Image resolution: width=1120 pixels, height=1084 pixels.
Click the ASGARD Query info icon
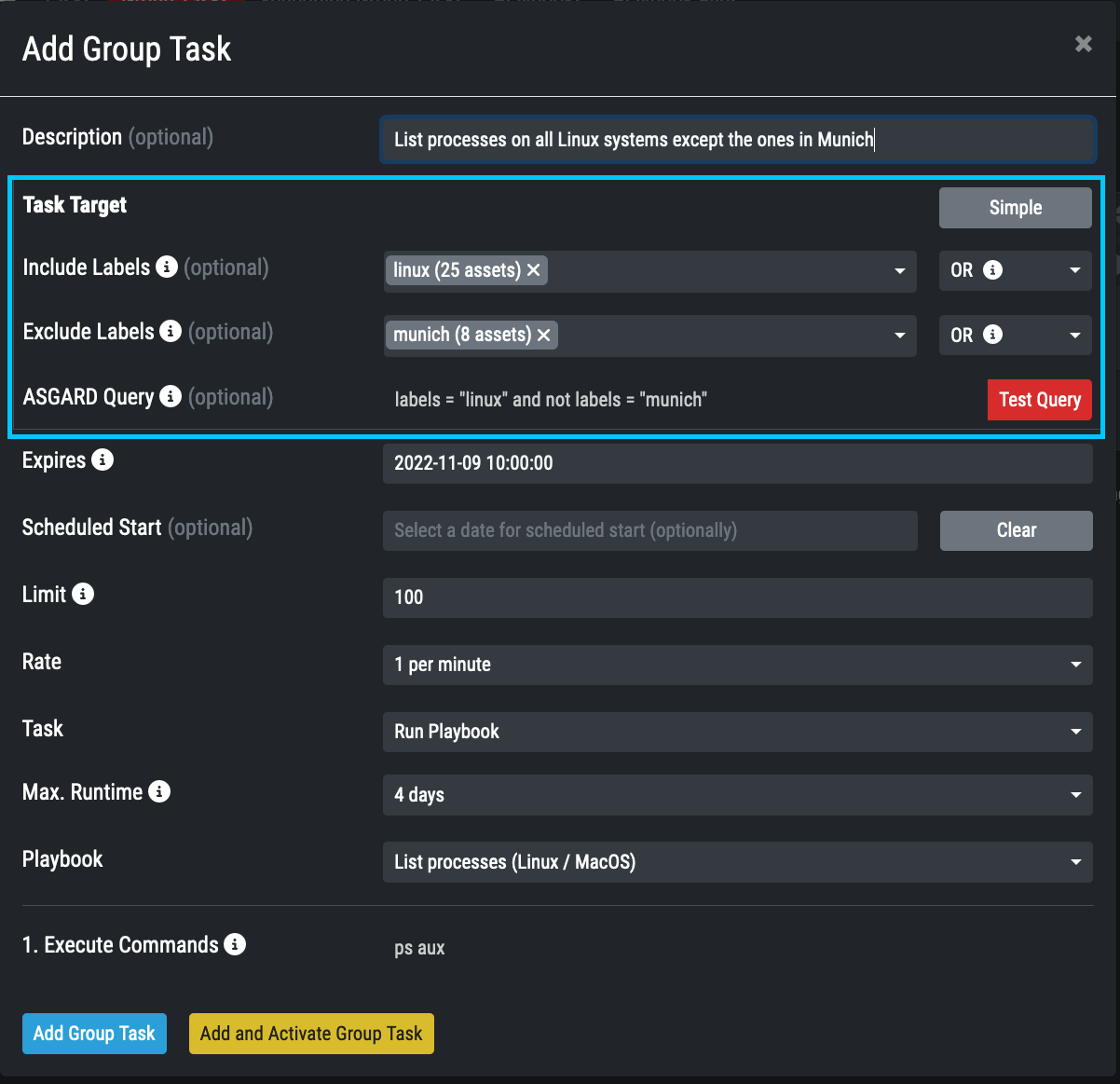[171, 397]
